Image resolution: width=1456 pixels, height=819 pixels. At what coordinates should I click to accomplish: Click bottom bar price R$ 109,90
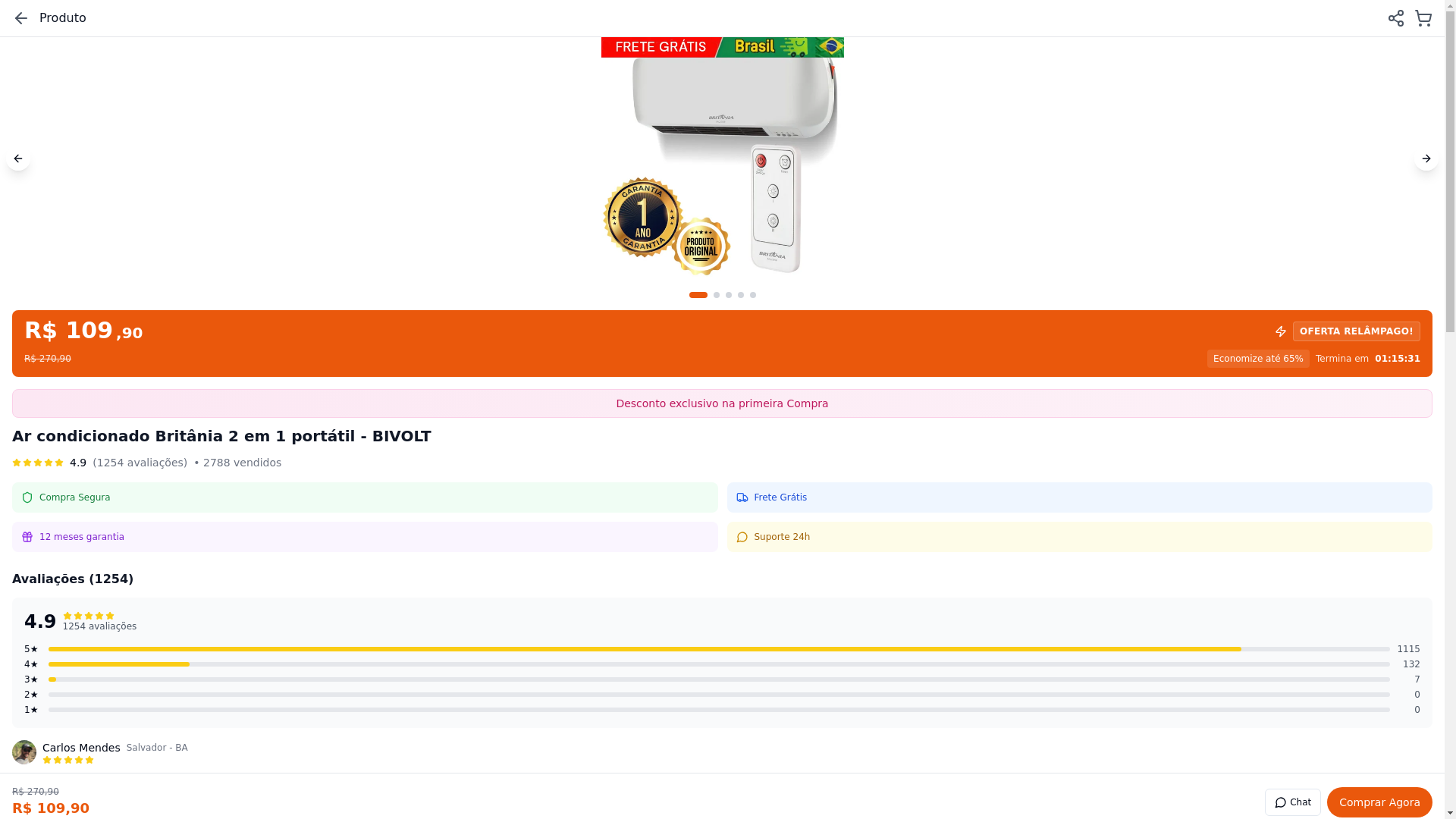[51, 808]
